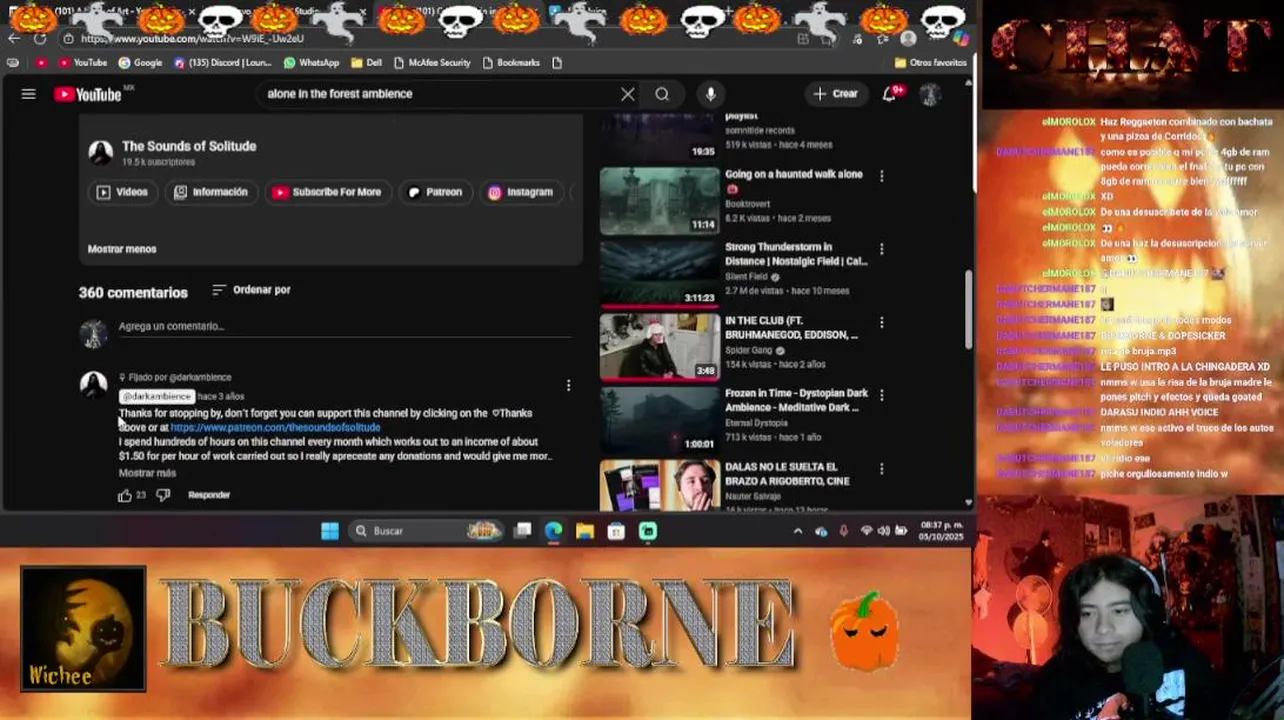Click the Subscribe For More link button

click(x=327, y=192)
